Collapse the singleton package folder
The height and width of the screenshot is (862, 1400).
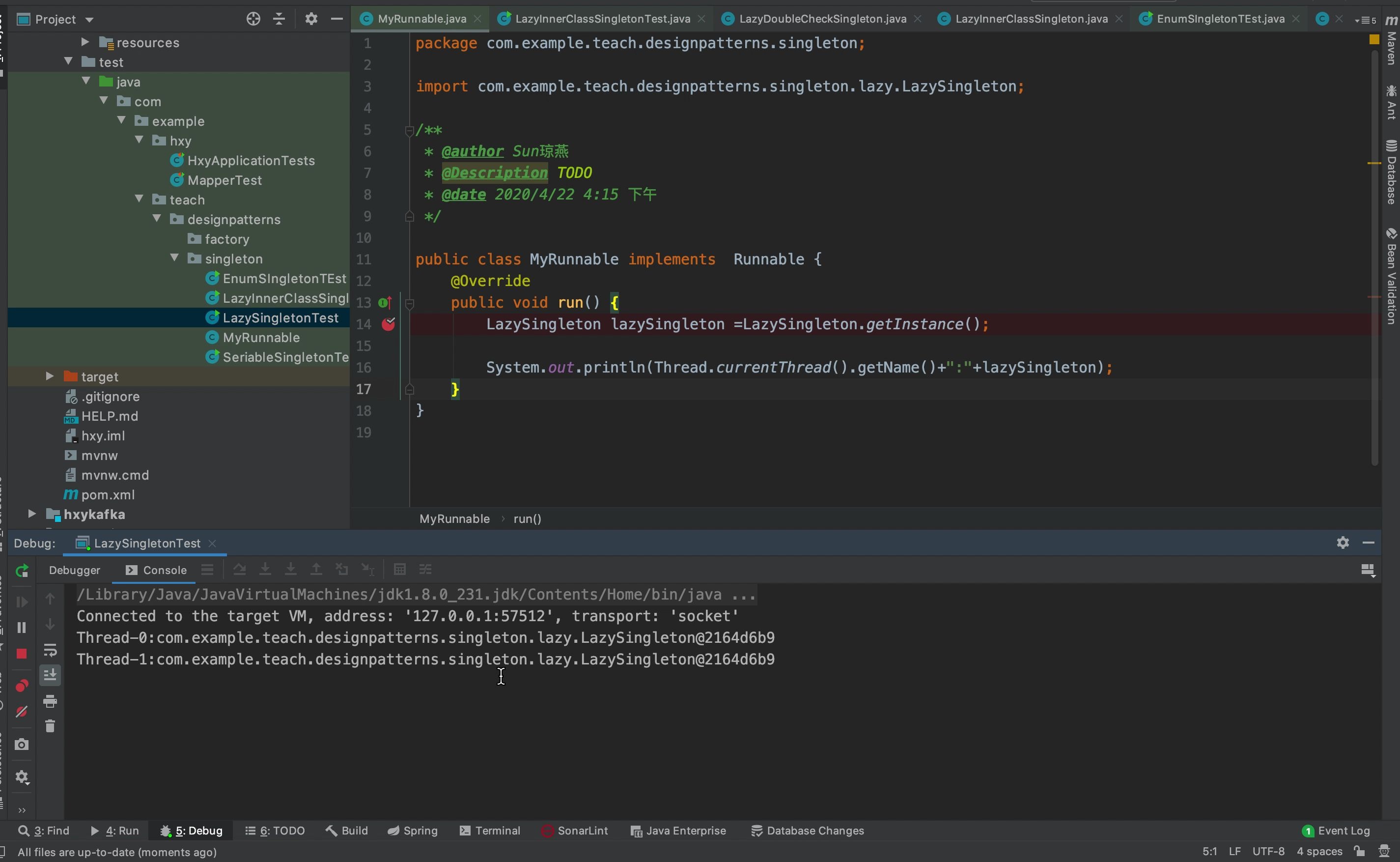(175, 259)
